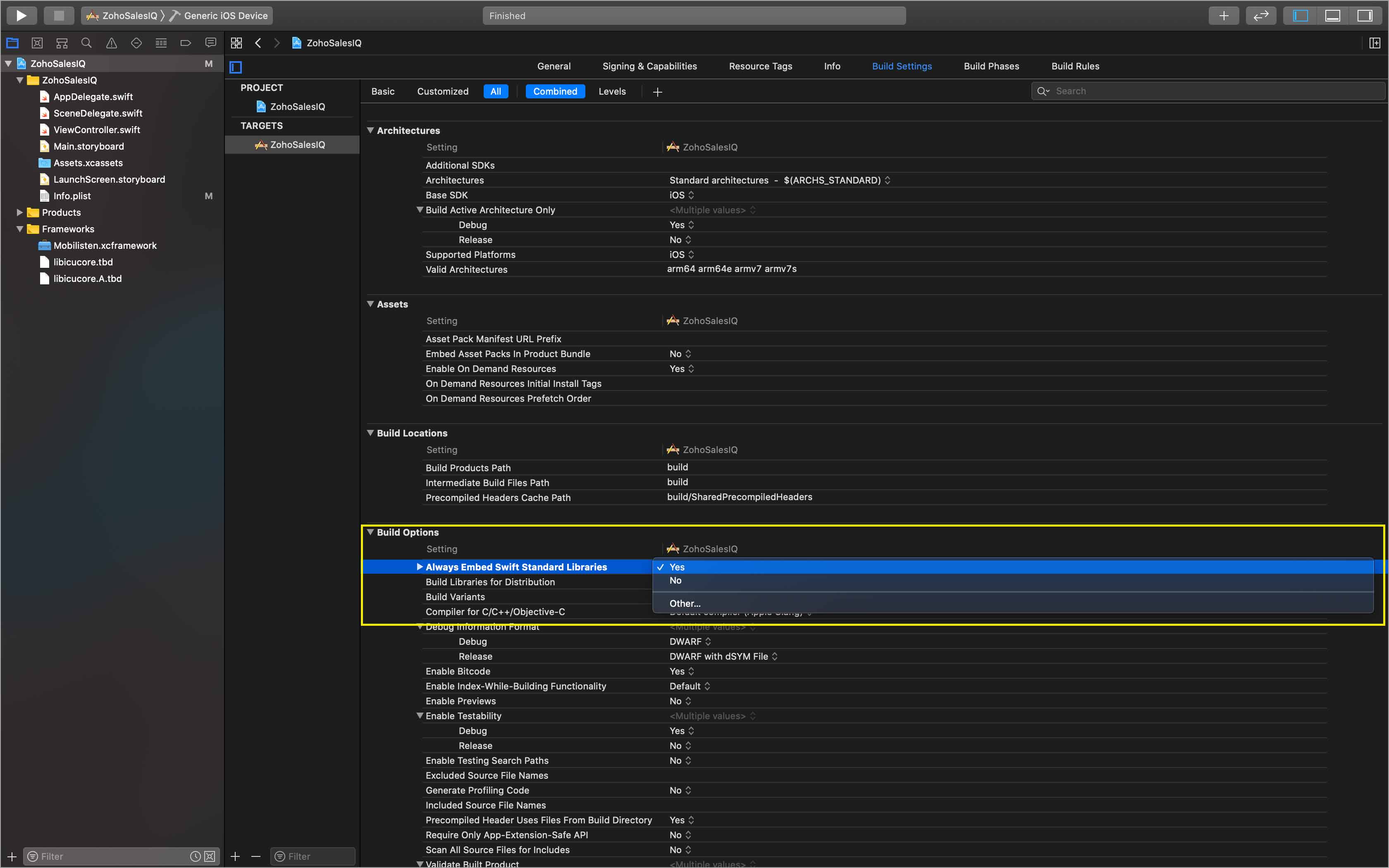Stop the running task button
The image size is (1389, 868).
click(x=59, y=16)
